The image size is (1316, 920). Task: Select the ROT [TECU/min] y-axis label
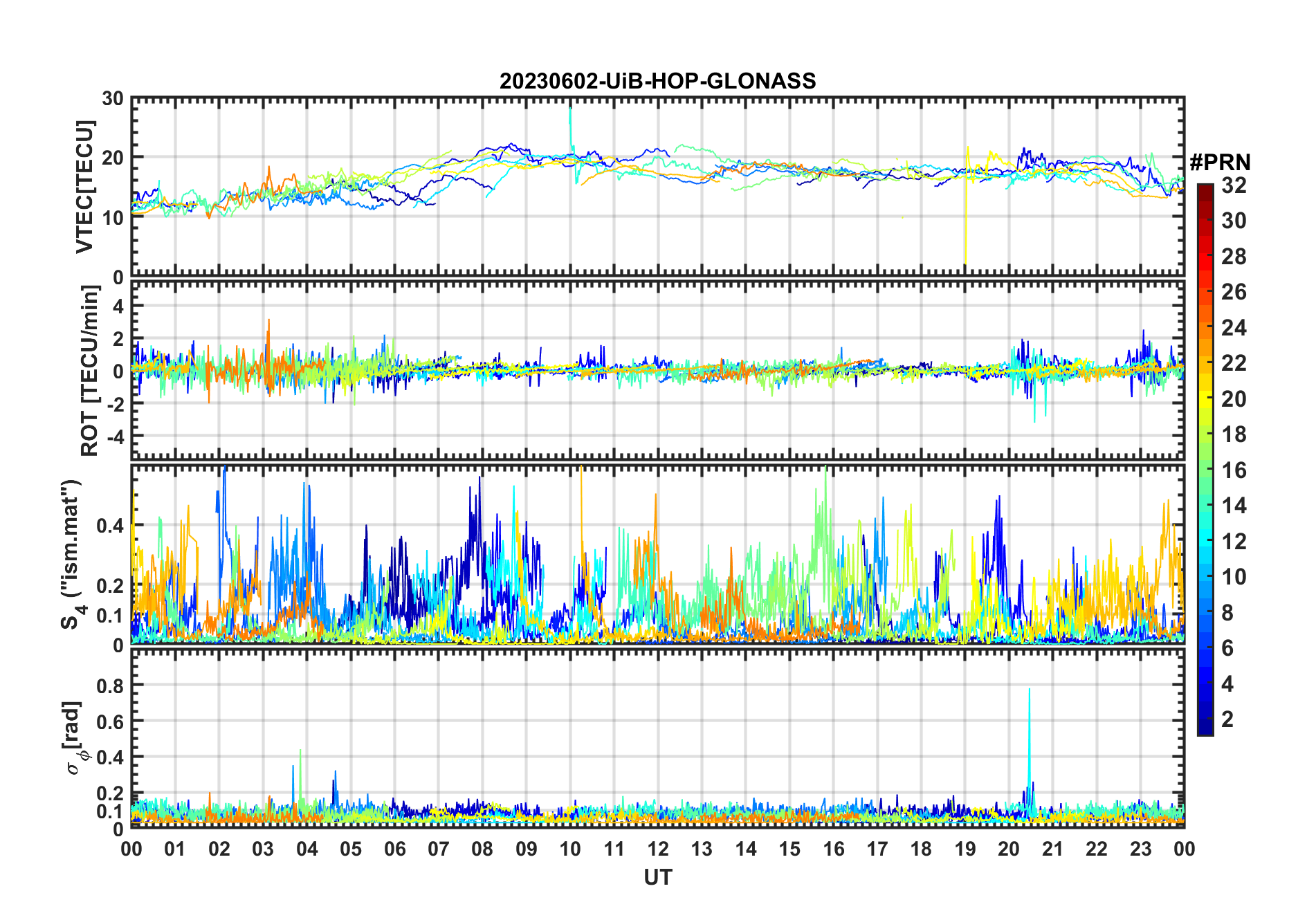90,371
